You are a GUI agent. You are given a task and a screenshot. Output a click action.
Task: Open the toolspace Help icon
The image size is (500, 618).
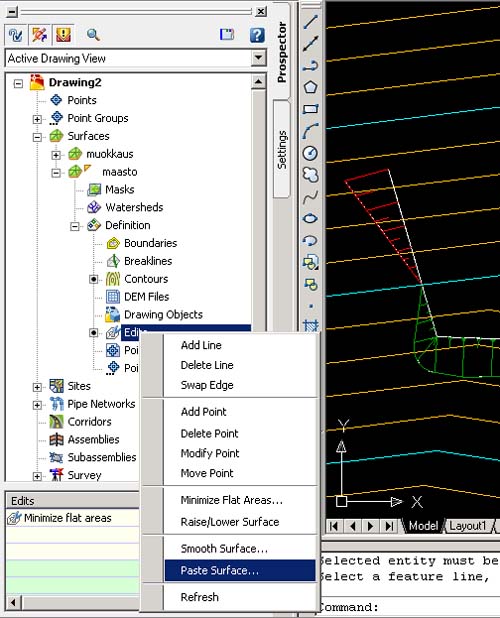[x=257, y=35]
